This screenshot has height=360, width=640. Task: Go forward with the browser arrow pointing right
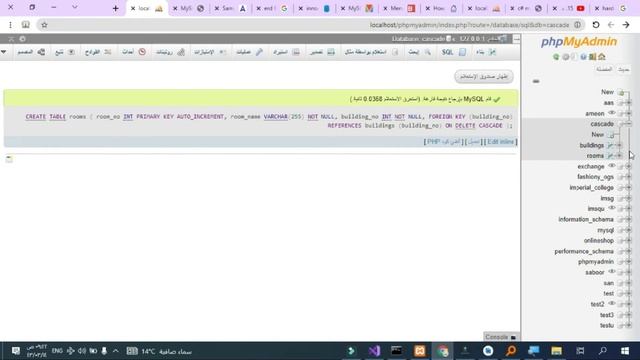[x=626, y=25]
